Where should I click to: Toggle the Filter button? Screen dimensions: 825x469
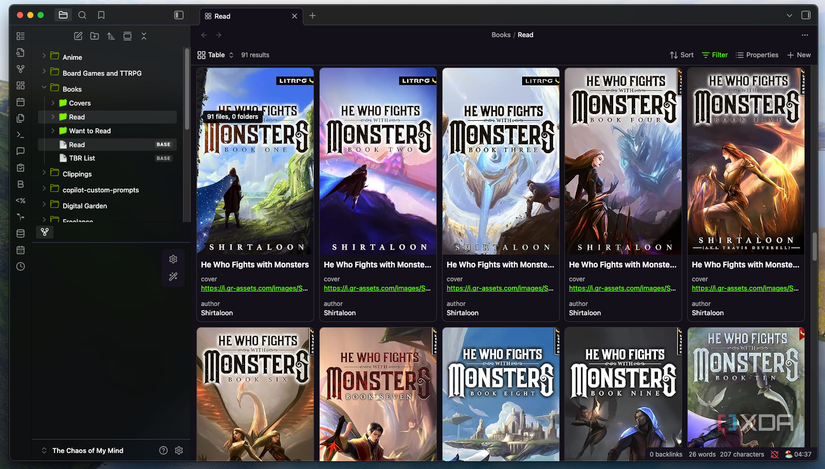[x=715, y=55]
